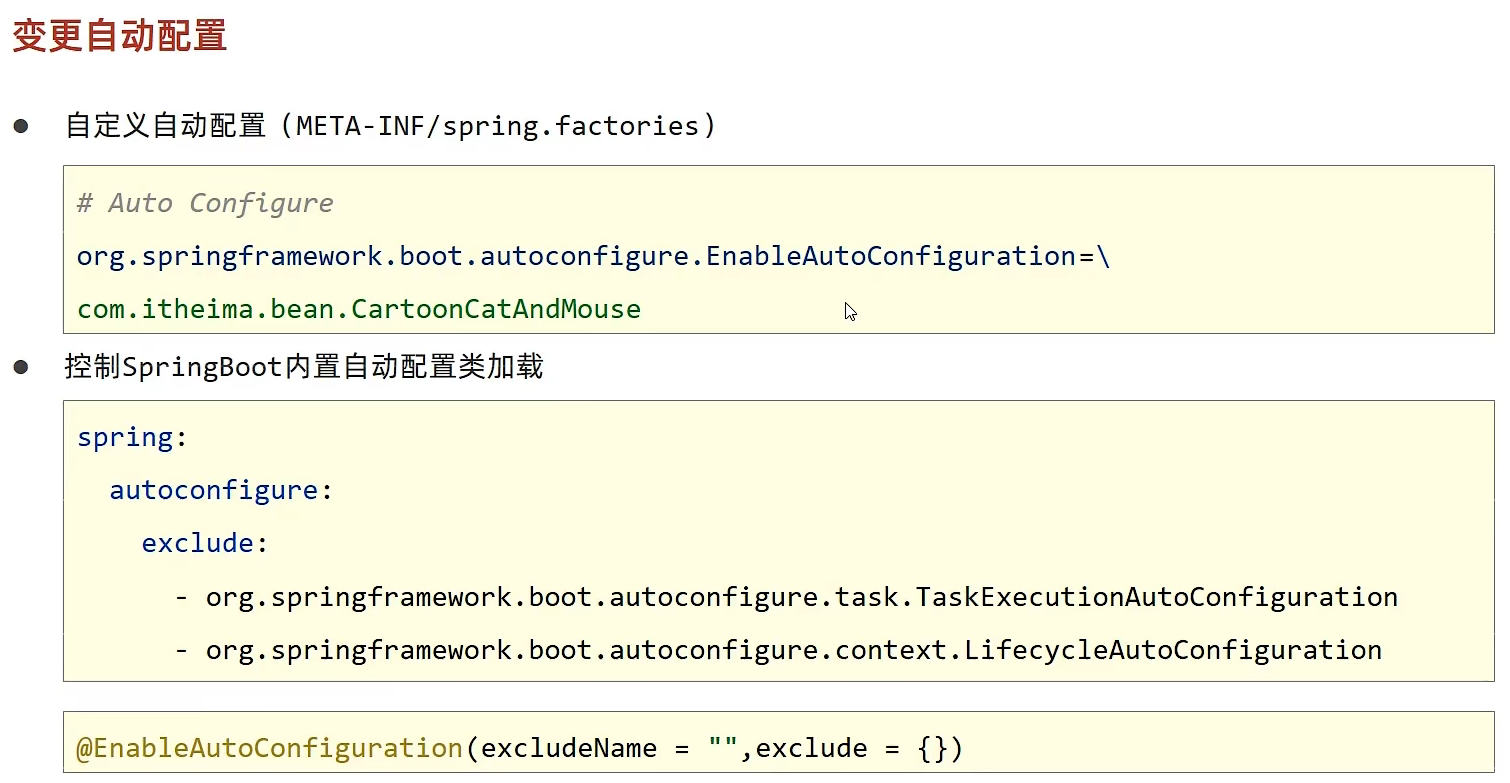This screenshot has width=1510, height=783.
Task: Click com.itheima.bean.CartoonCatAndMouse value
Action: click(x=359, y=309)
